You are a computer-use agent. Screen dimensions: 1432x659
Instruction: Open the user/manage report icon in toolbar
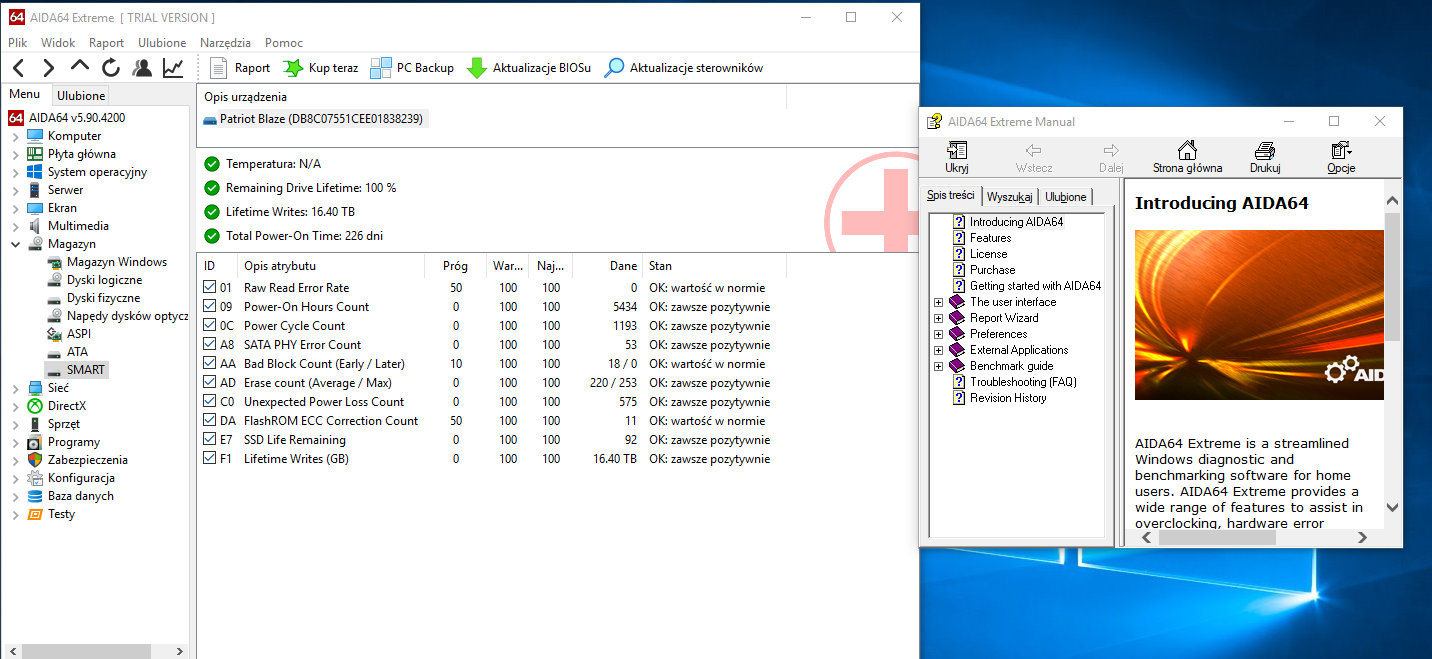[142, 68]
